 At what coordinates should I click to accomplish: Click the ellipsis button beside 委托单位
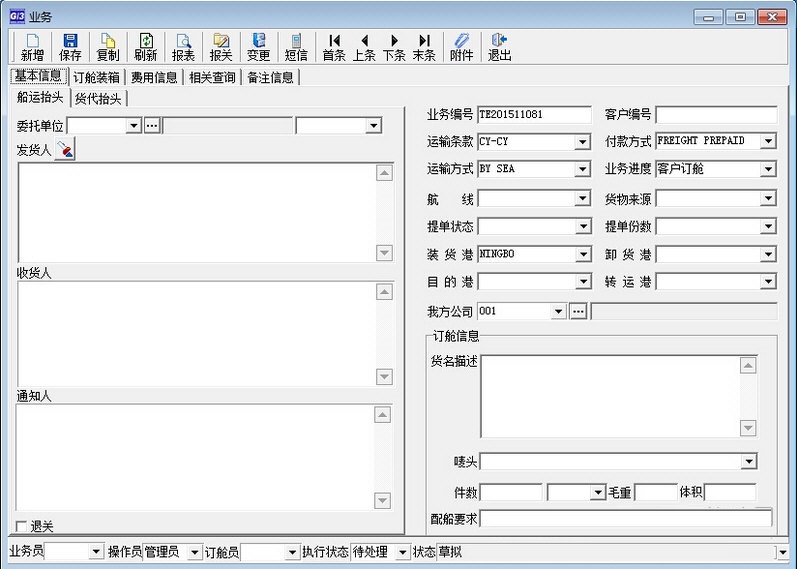pos(152,125)
